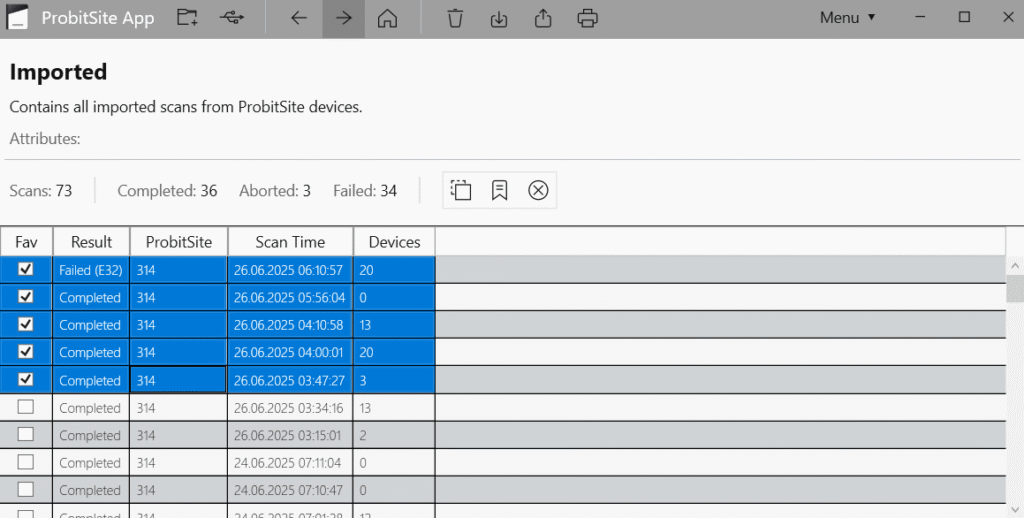Click the scrollbar down arrow

pos(1015,510)
